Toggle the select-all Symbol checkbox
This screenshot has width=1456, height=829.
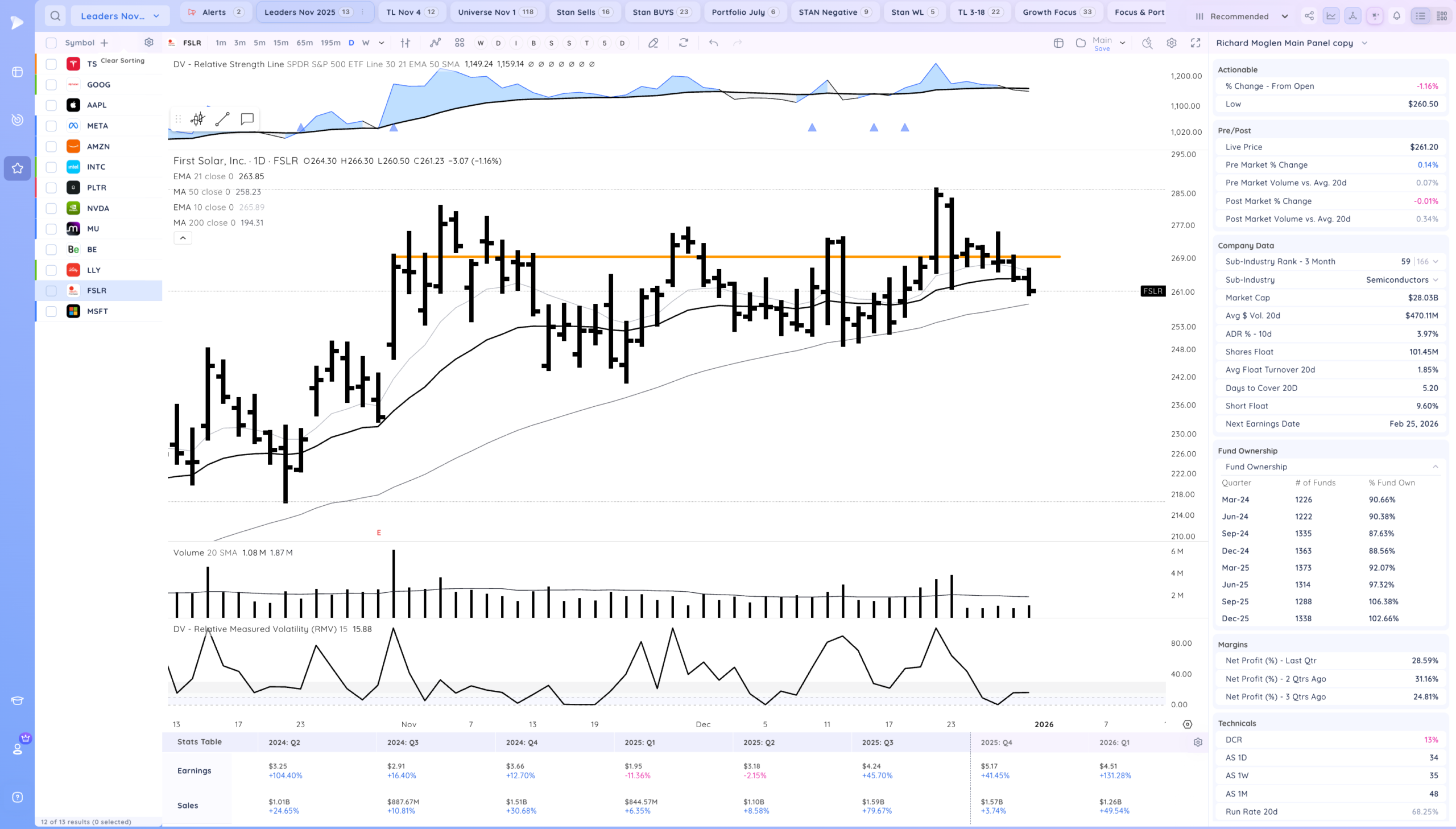(51, 43)
